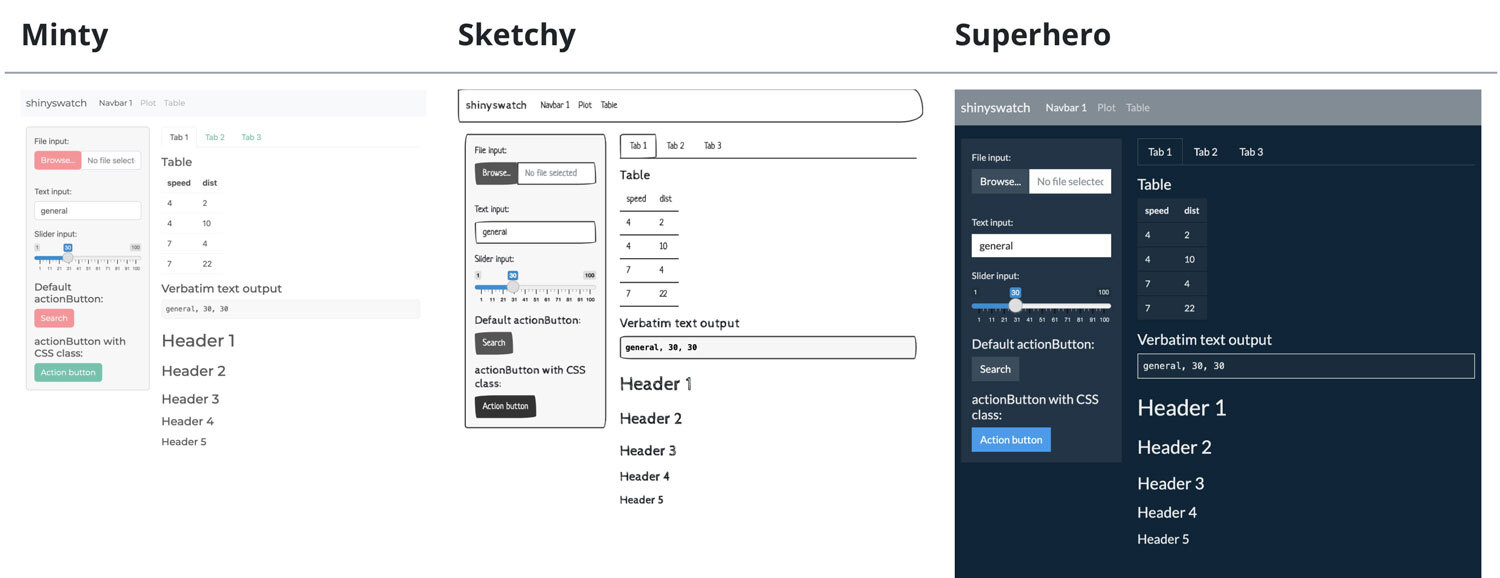Open Tab 2 in the Minty preview

click(215, 137)
